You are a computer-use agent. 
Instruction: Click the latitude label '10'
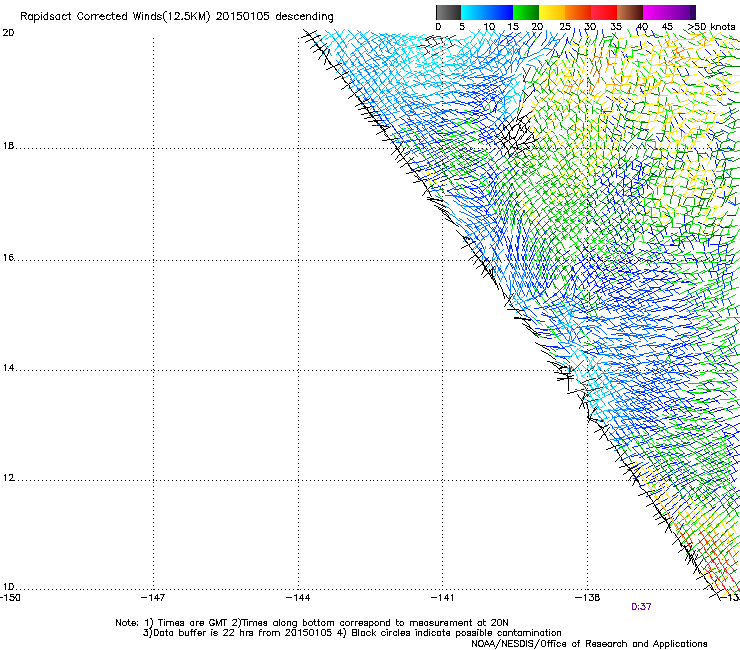click(8, 587)
